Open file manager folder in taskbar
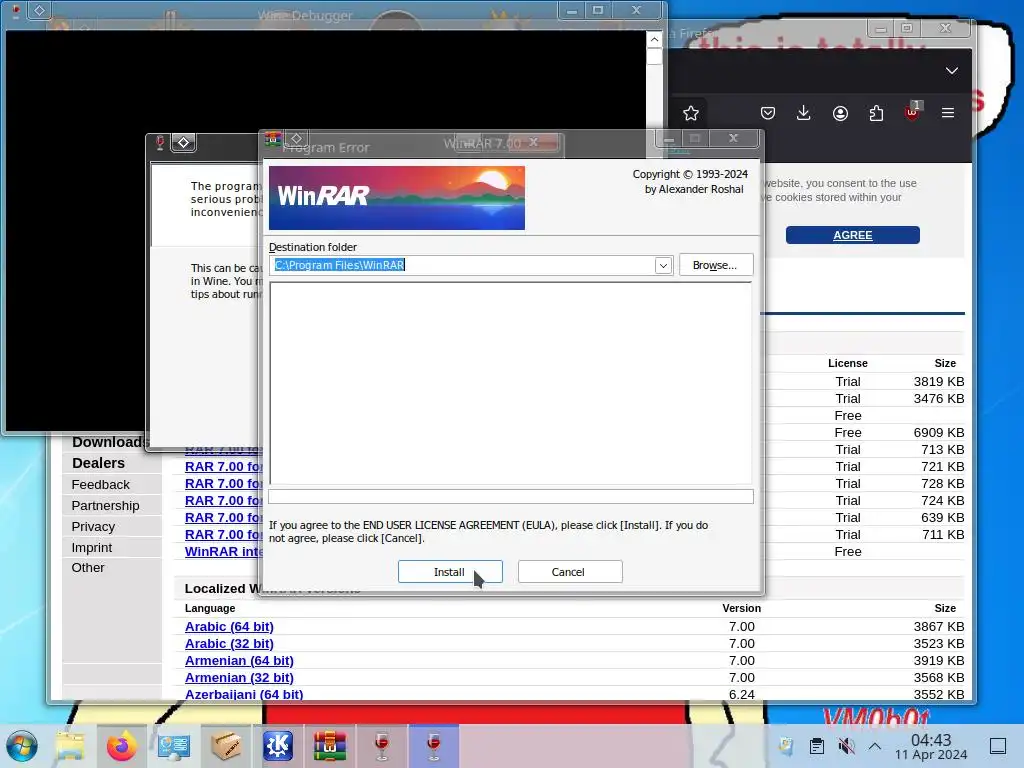 [x=70, y=746]
